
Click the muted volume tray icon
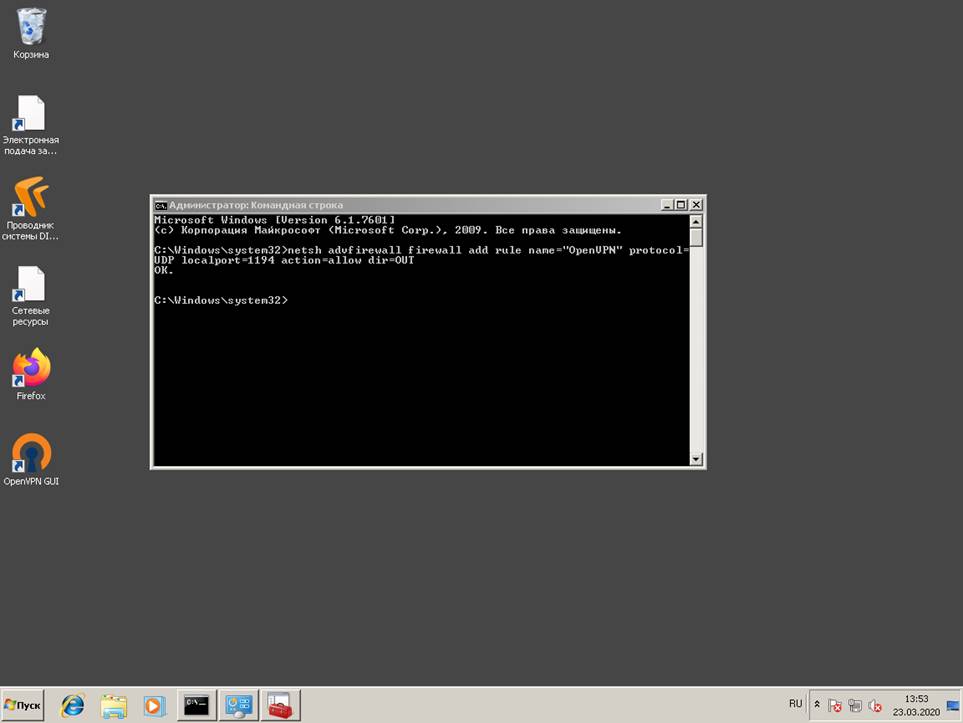point(875,706)
